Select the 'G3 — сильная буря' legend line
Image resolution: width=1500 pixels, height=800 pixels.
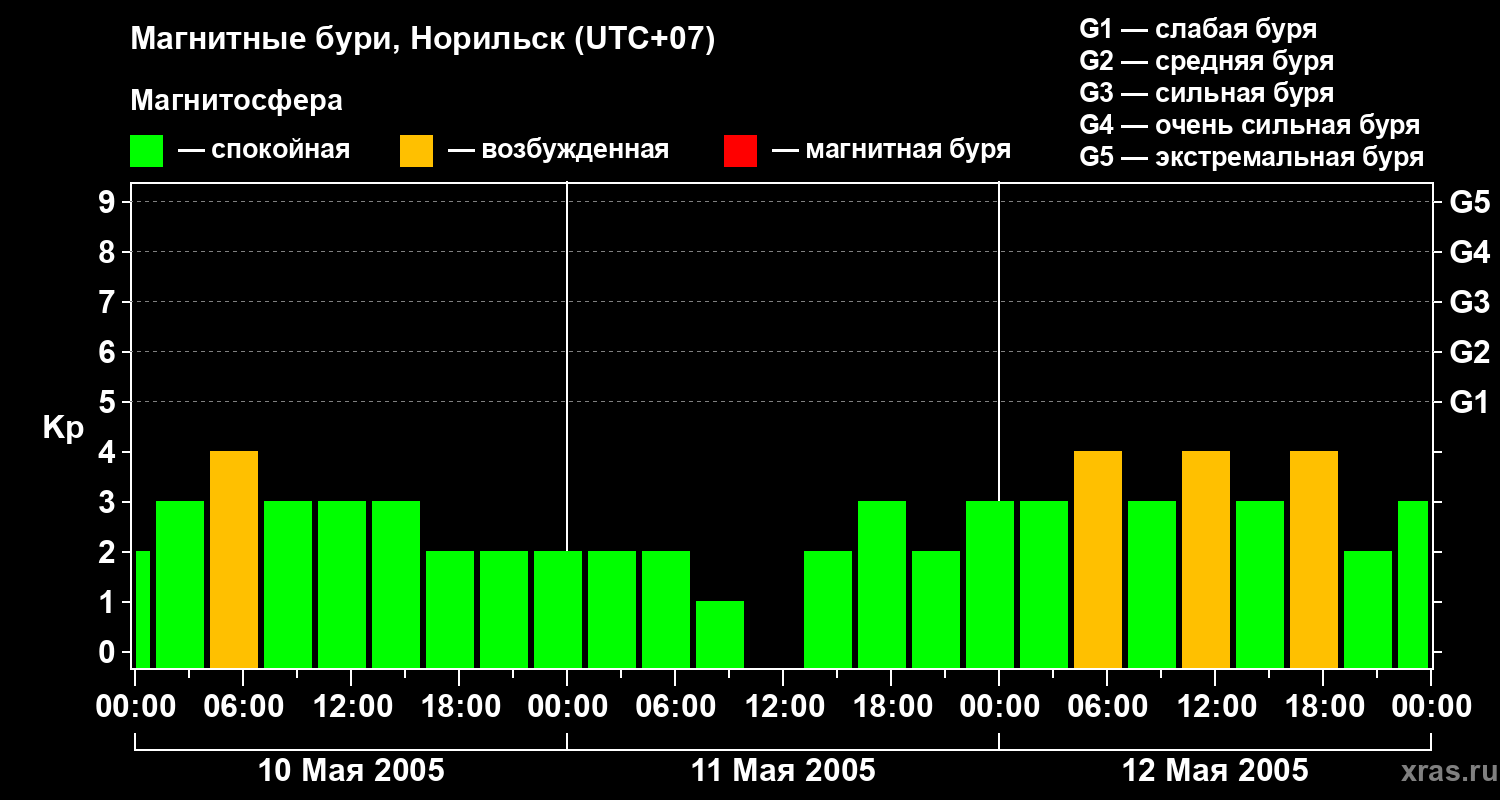[x=1207, y=93]
